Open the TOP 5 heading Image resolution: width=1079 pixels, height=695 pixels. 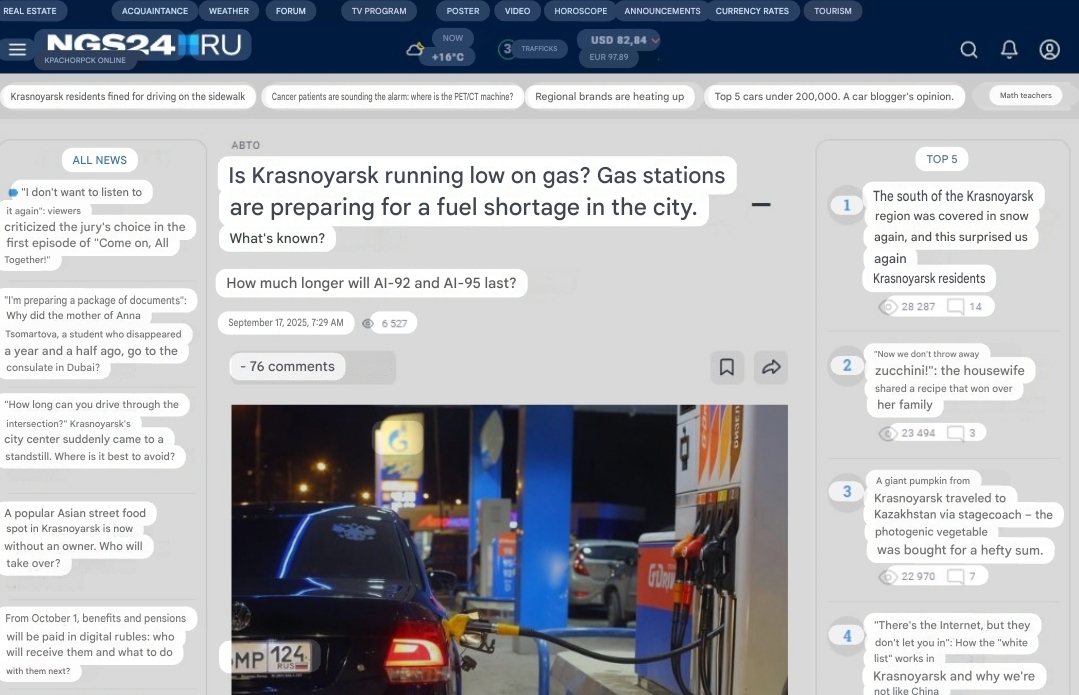point(941,159)
